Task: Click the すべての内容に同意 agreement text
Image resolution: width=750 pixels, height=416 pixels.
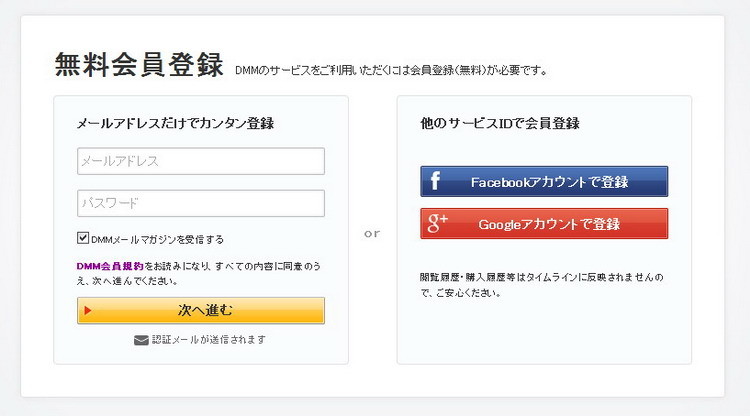Action: tap(270, 266)
